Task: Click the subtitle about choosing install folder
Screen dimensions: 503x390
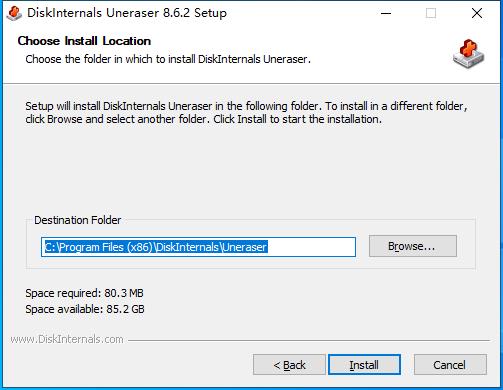Action: 168,59
